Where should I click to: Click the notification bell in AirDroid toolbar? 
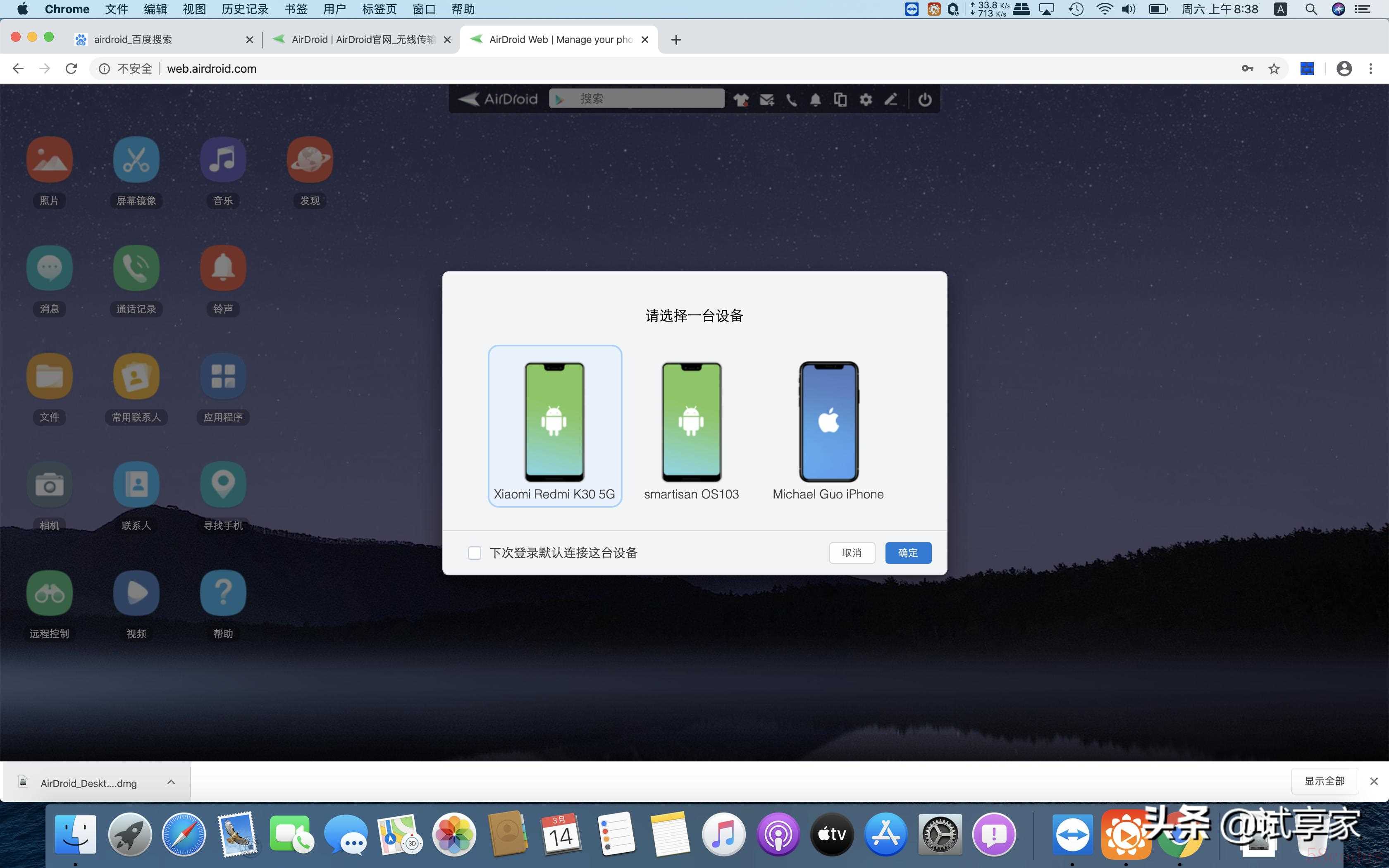pos(815,99)
